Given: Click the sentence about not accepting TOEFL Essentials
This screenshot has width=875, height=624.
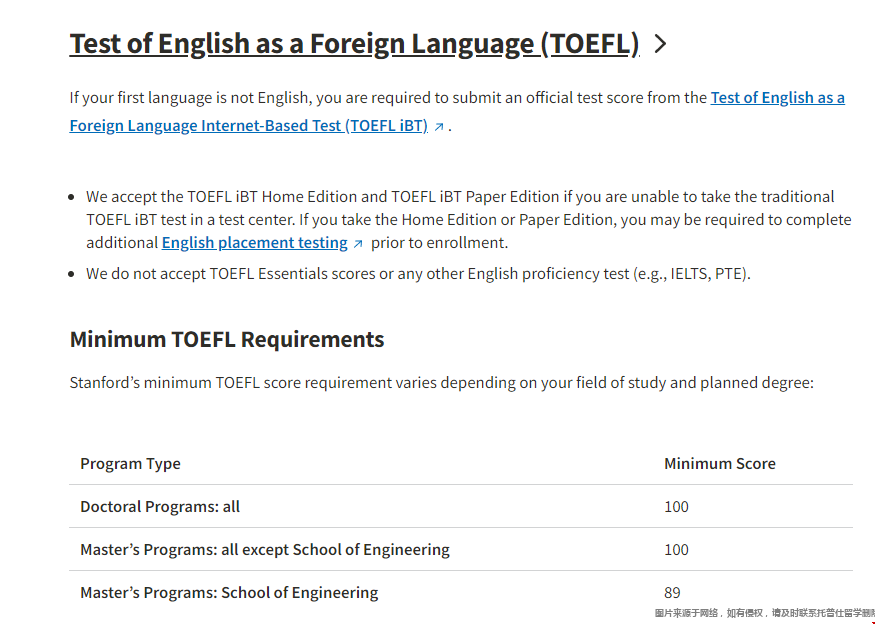Looking at the screenshot, I should tap(417, 274).
